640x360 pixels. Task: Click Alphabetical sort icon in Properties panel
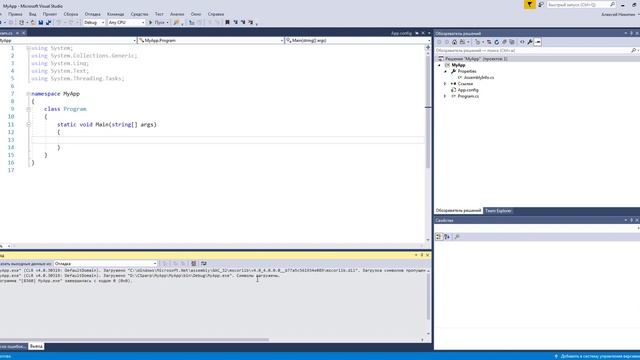(447, 237)
